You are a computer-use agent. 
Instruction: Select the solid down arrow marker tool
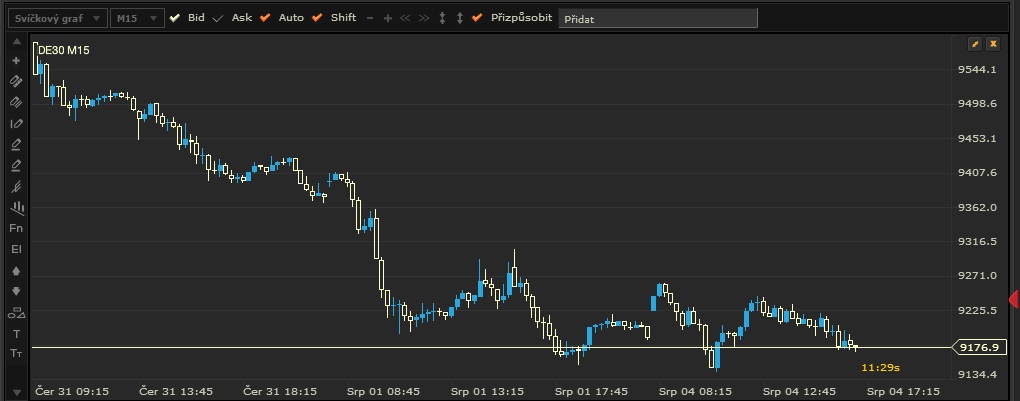coord(16,292)
